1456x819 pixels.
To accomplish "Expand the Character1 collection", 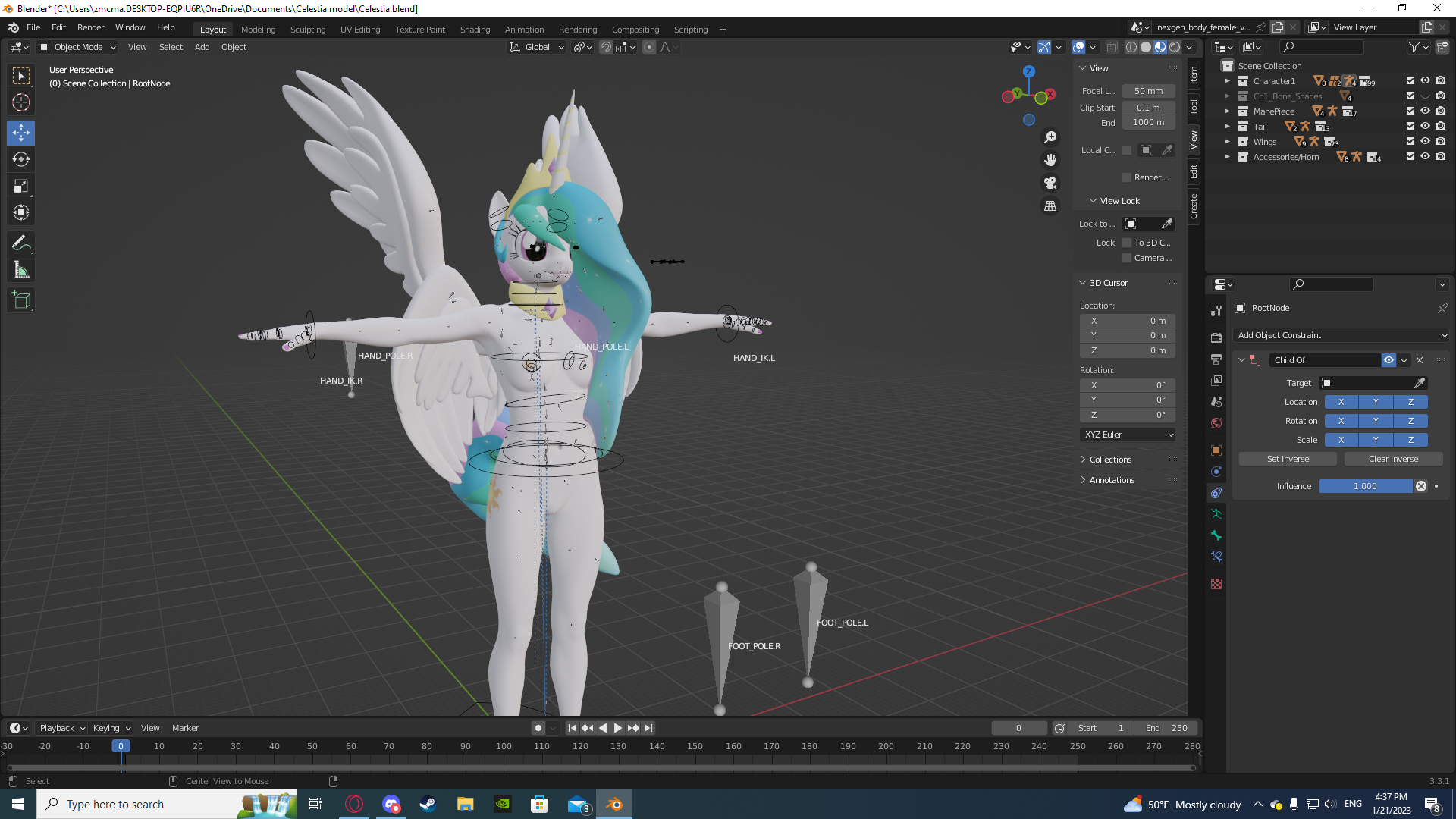I will point(1228,81).
